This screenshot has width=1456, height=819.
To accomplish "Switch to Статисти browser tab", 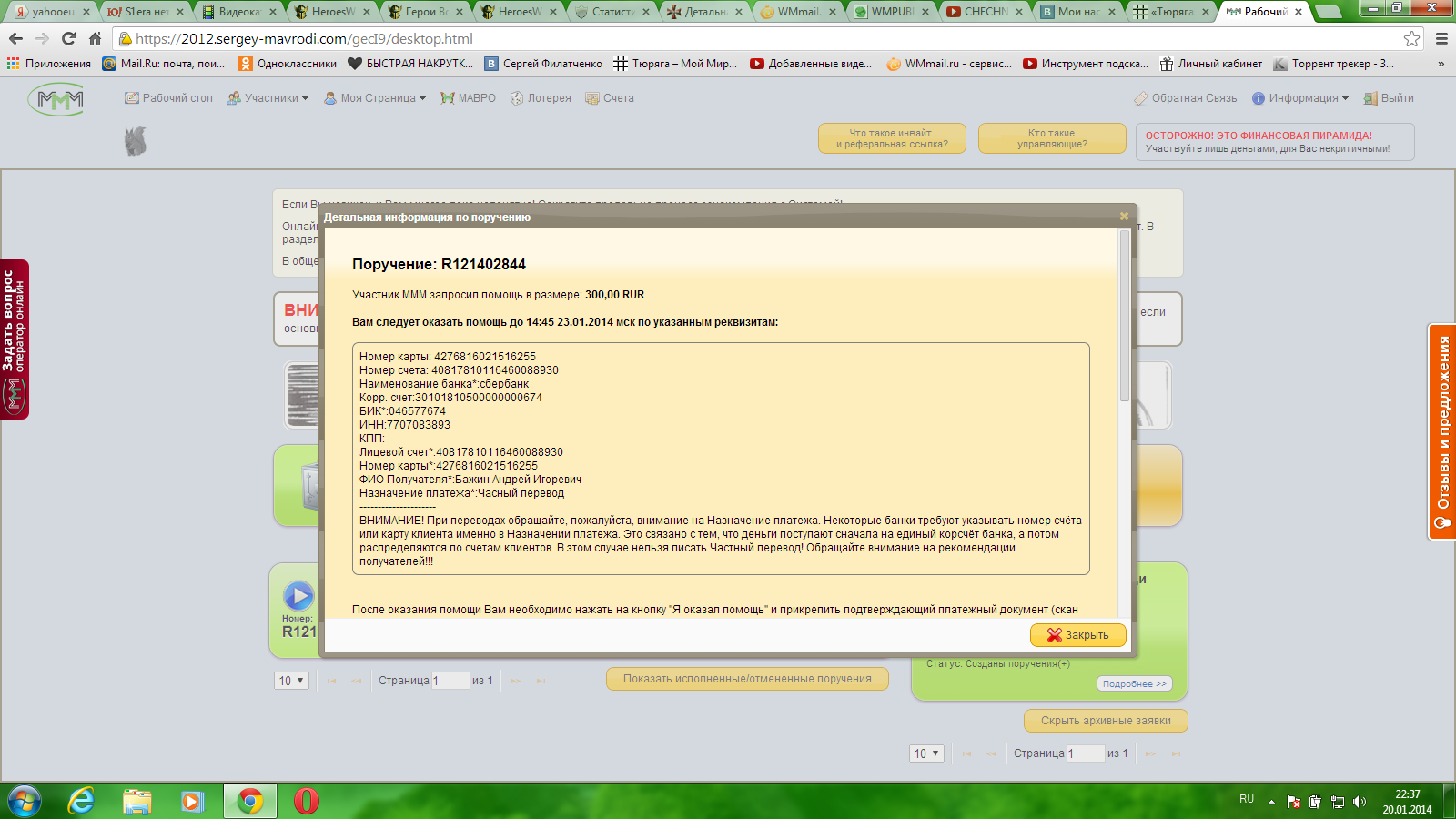I will pos(612,12).
